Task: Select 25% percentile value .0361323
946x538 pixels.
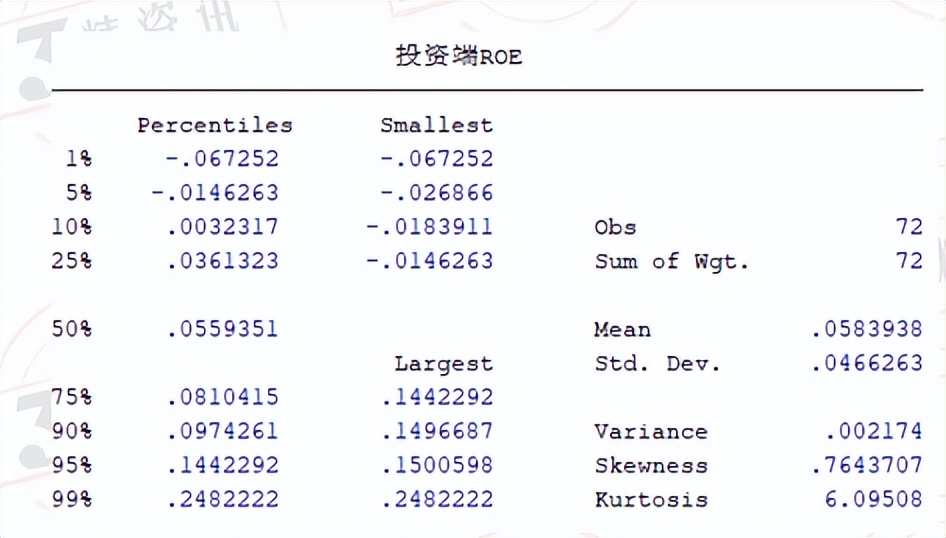Action: pos(222,261)
